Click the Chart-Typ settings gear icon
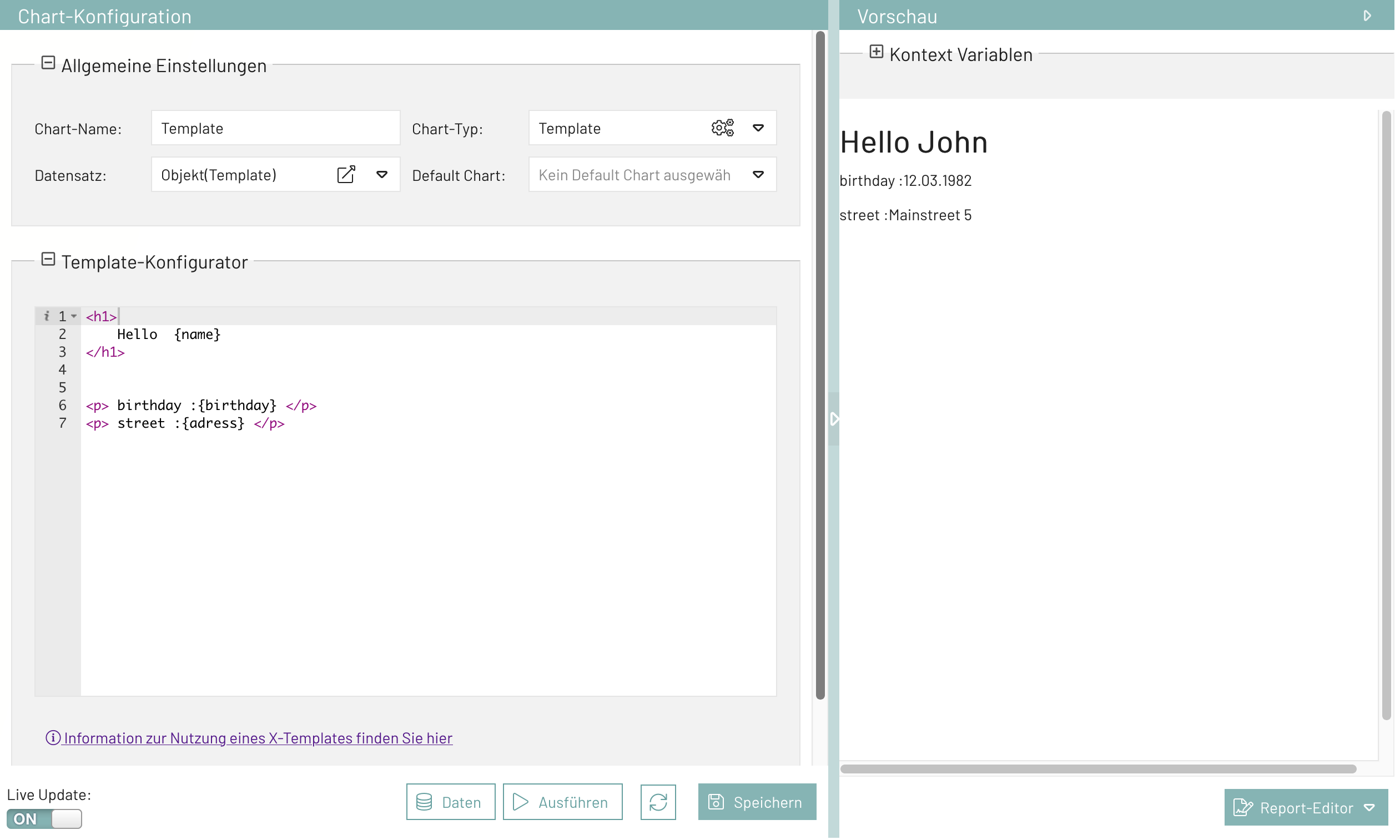 722,127
